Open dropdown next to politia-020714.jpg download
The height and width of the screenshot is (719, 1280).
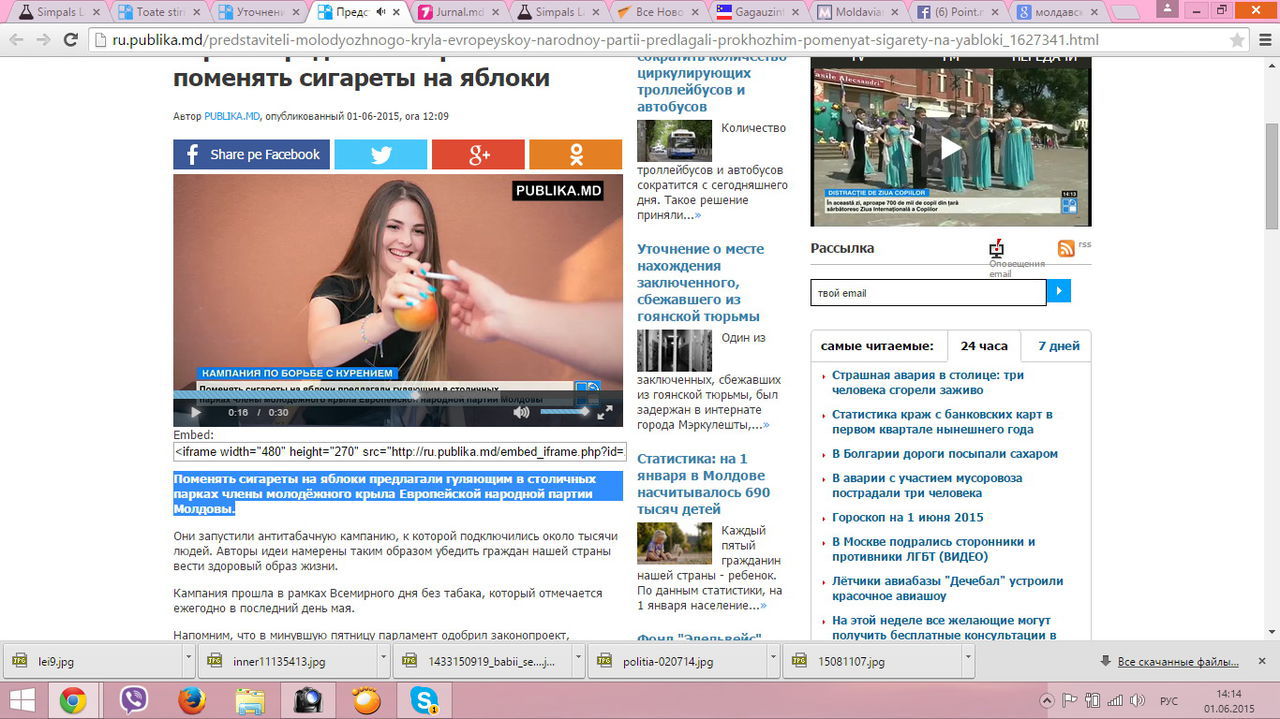[x=773, y=662]
